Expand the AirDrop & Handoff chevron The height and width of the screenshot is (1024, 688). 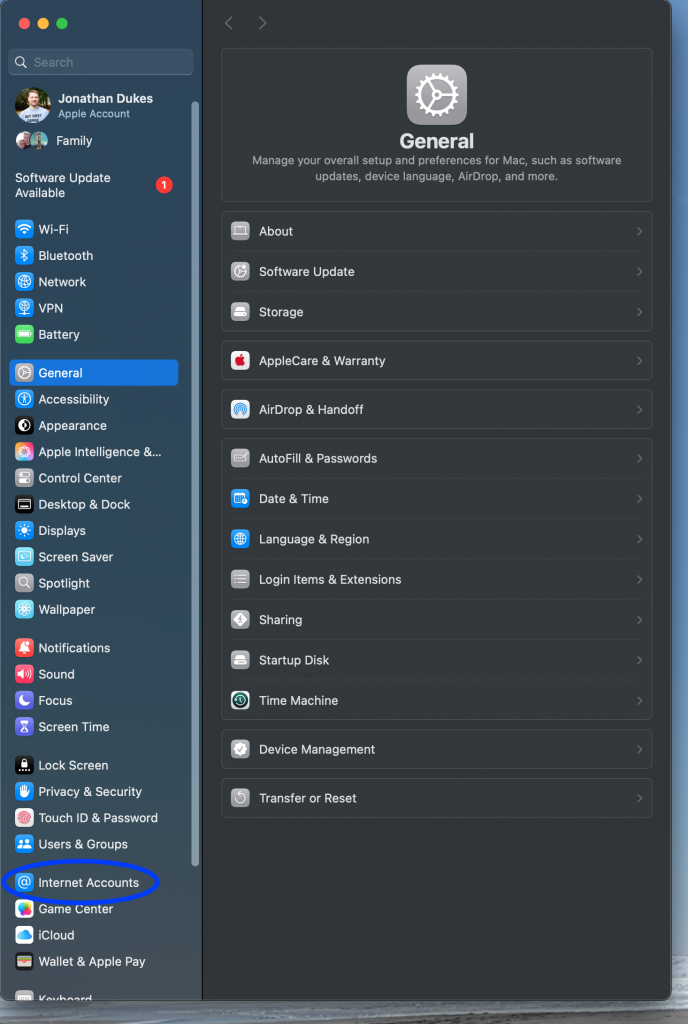pos(639,409)
